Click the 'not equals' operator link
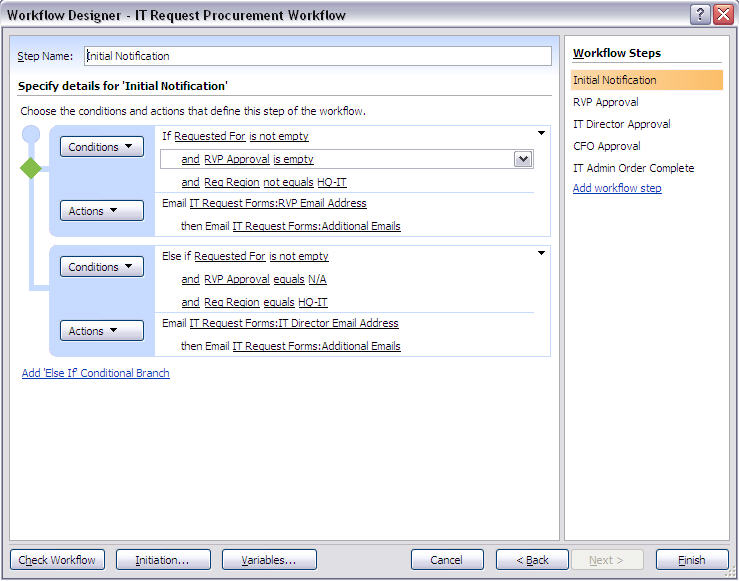Screen dimensions: 739x581 coord(288,182)
